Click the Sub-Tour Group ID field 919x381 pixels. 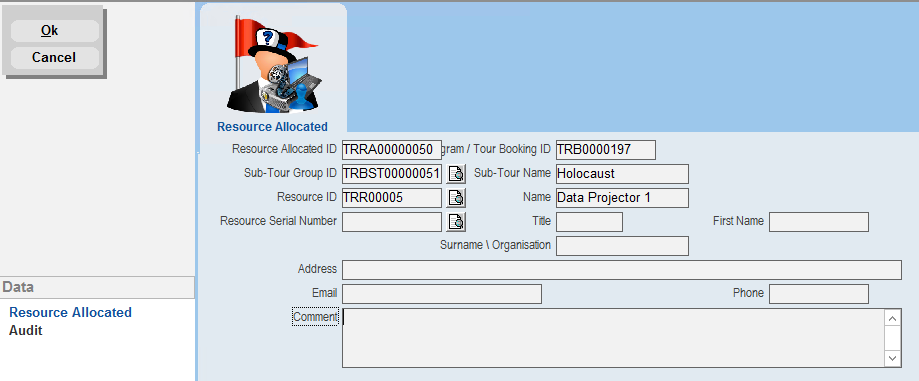[392, 174]
